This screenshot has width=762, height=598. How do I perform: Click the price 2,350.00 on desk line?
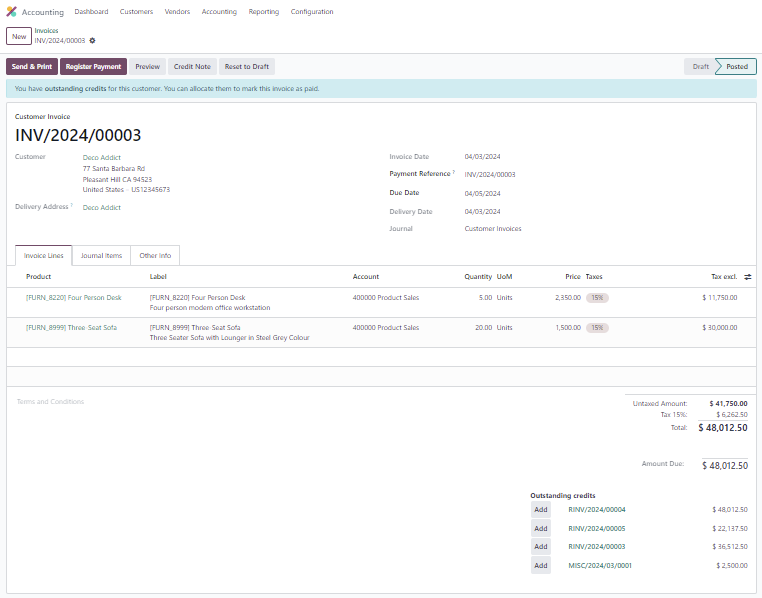[x=568, y=298]
